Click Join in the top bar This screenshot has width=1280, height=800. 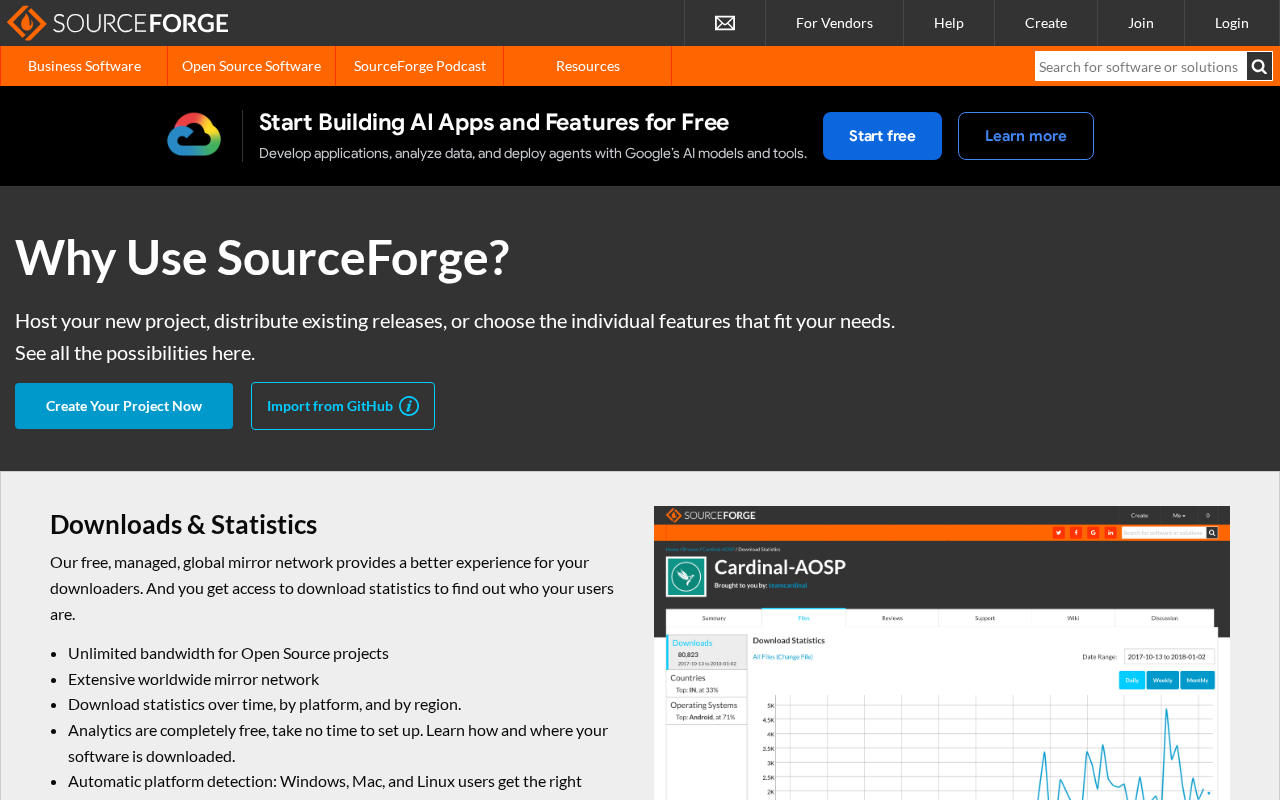[1141, 23]
